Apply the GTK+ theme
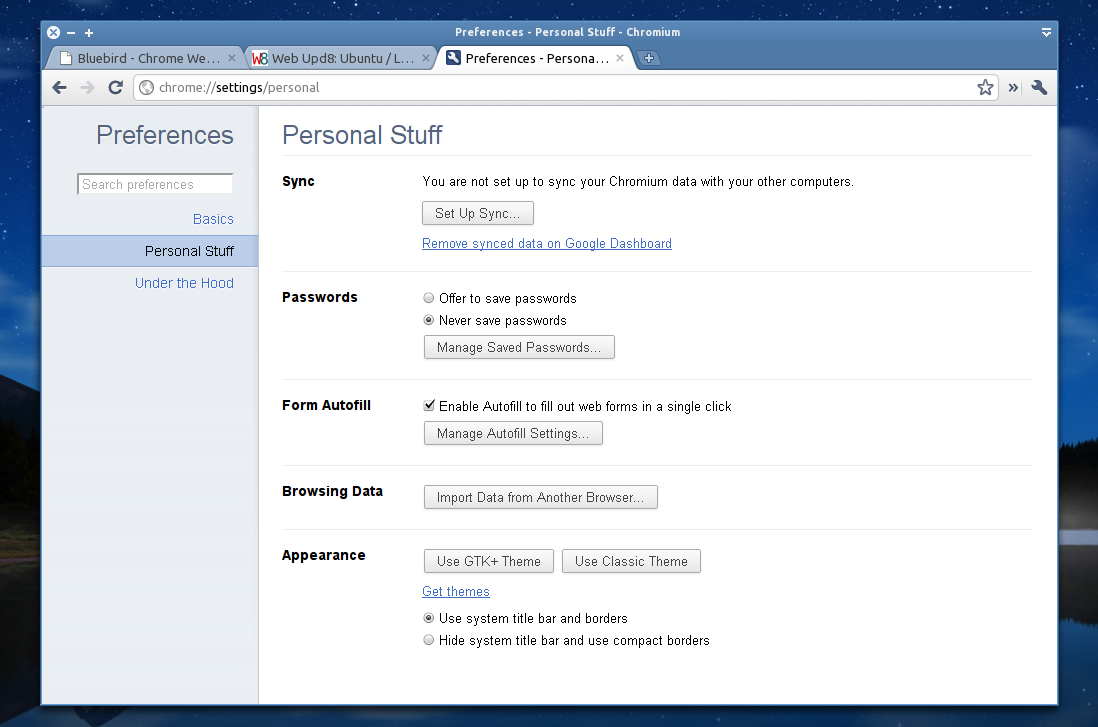 click(x=489, y=561)
